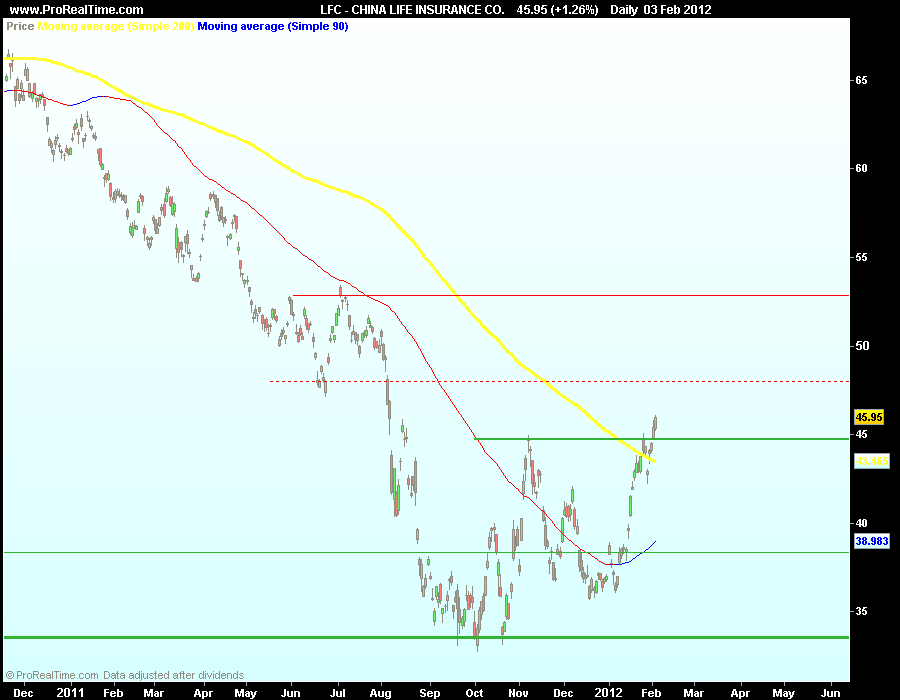Click the blue 38.983 moving average tag
900x700 pixels.
click(x=871, y=540)
